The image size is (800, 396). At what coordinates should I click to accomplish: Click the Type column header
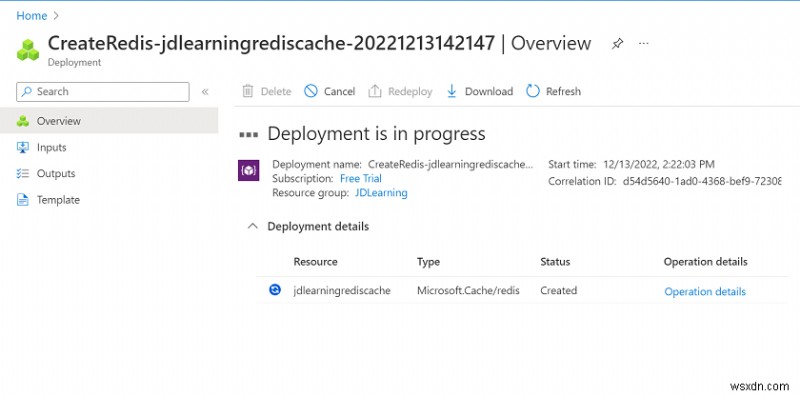pos(428,262)
